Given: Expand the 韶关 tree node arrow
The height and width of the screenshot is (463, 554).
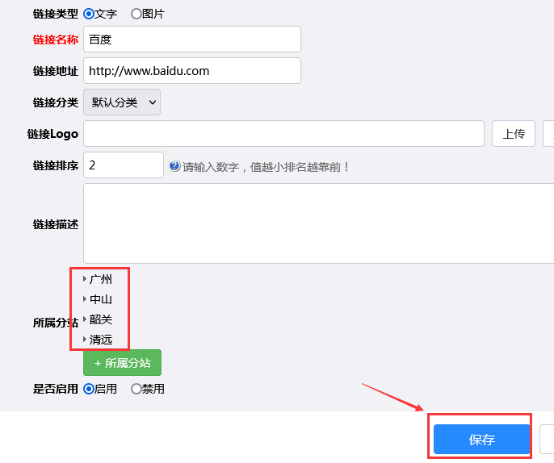Looking at the screenshot, I should [x=84, y=319].
